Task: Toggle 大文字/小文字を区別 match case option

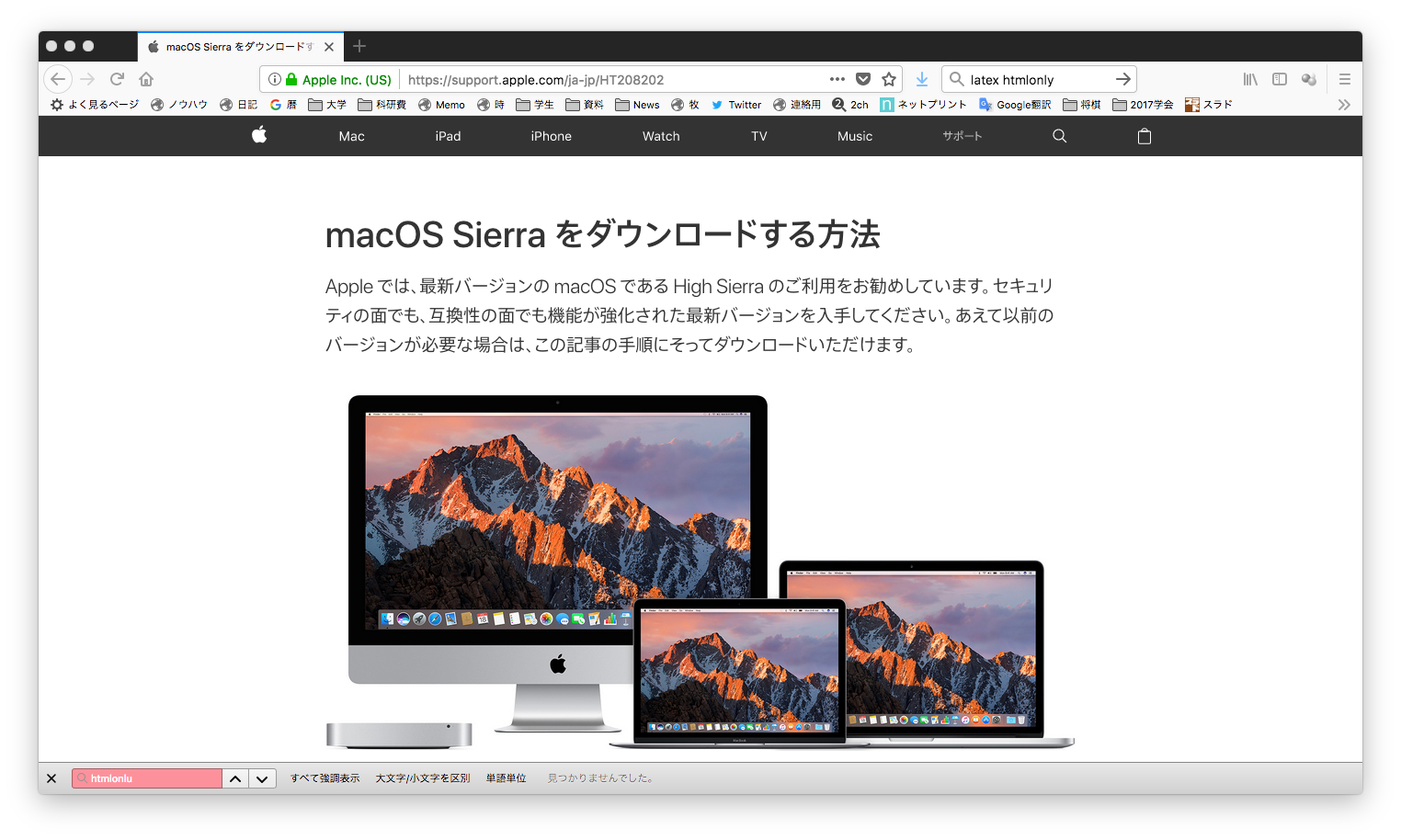Action: point(423,778)
